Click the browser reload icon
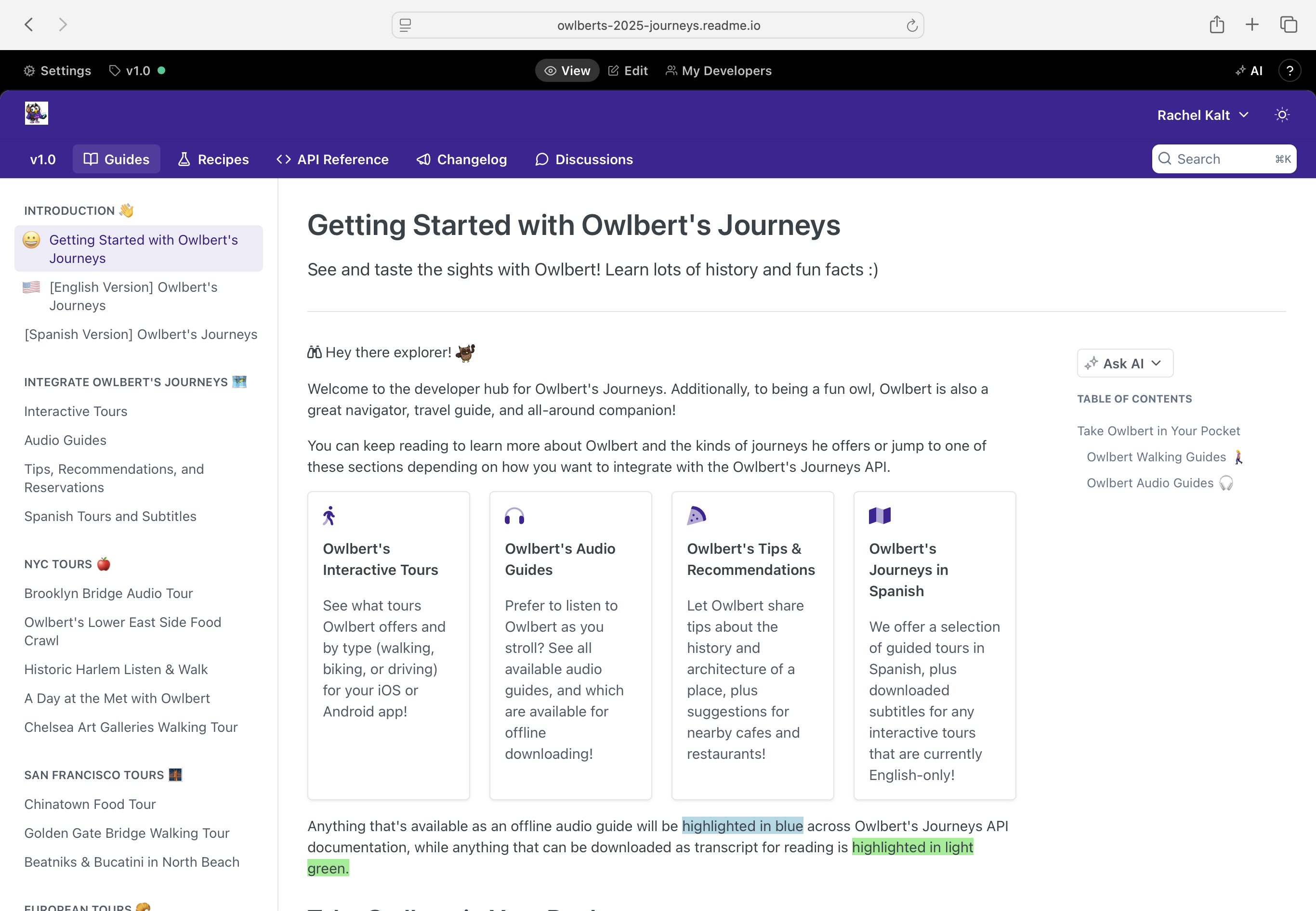Screen dimensions: 1316x911 (x=912, y=25)
